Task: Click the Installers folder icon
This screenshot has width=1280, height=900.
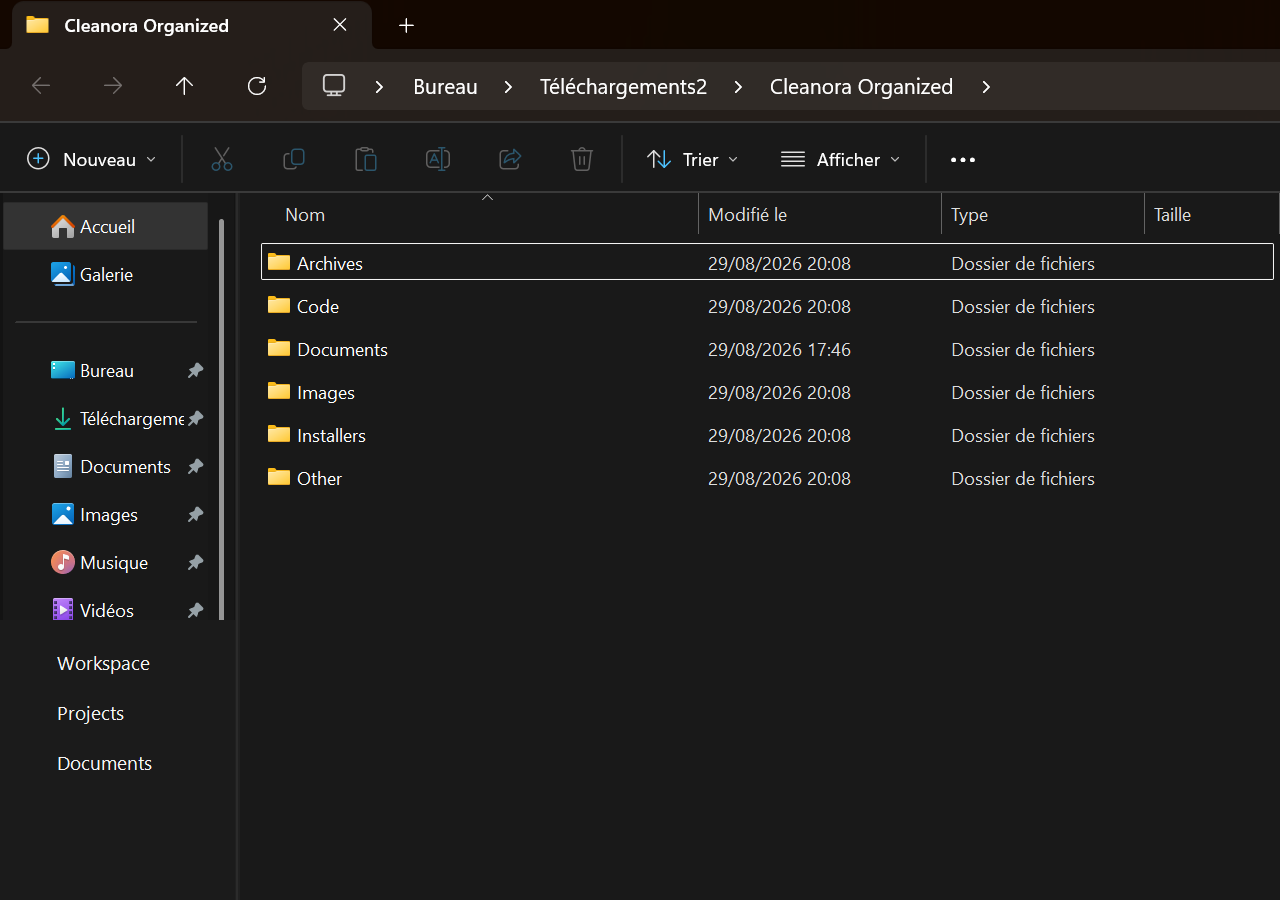Action: 279,435
